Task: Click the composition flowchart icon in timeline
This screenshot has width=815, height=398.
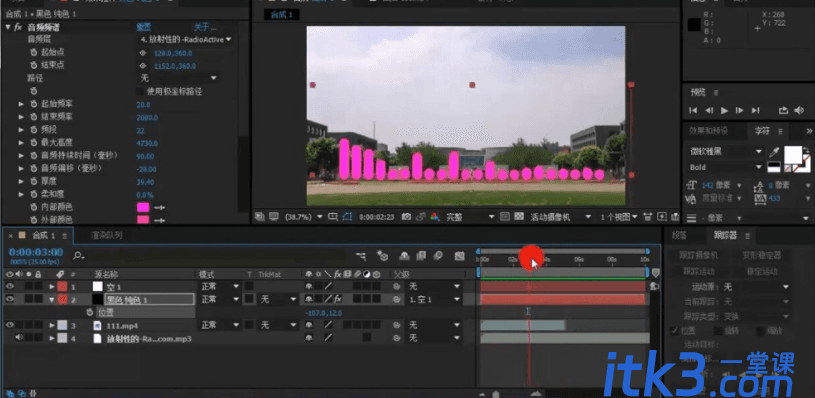Action: click(361, 256)
